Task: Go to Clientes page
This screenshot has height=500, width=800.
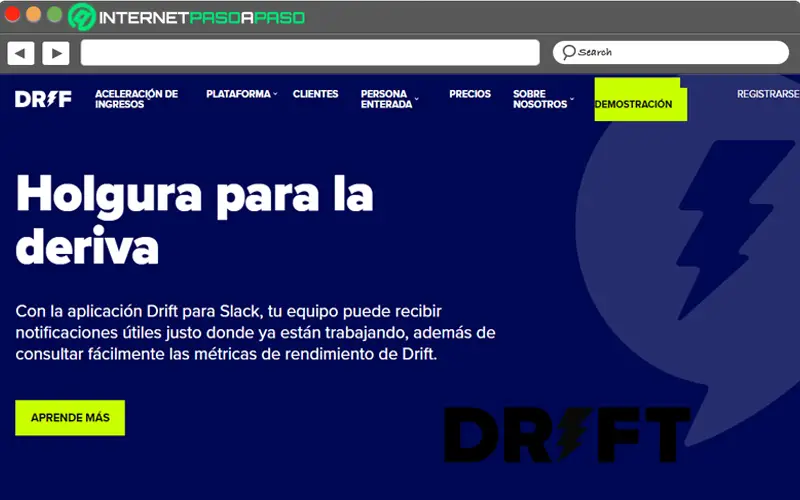Action: pyautogui.click(x=315, y=94)
